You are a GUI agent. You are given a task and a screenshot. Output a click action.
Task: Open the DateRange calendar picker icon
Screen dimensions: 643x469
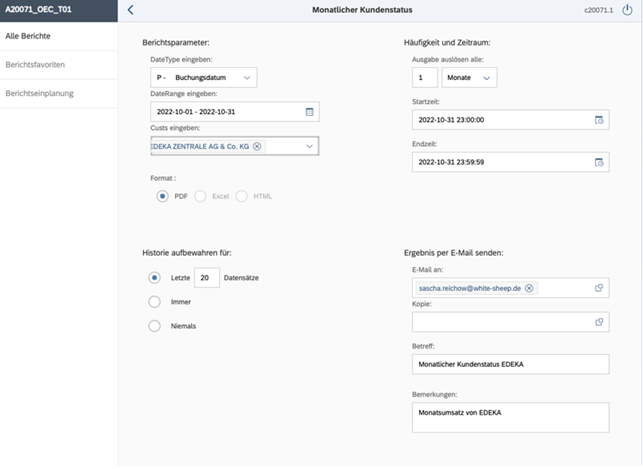[310, 112]
